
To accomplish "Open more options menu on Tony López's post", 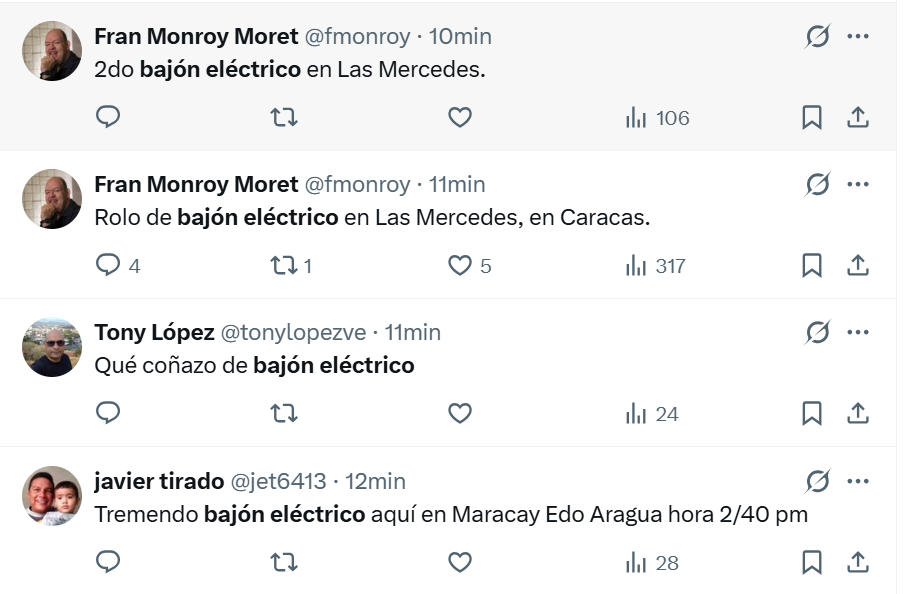I will (857, 332).
